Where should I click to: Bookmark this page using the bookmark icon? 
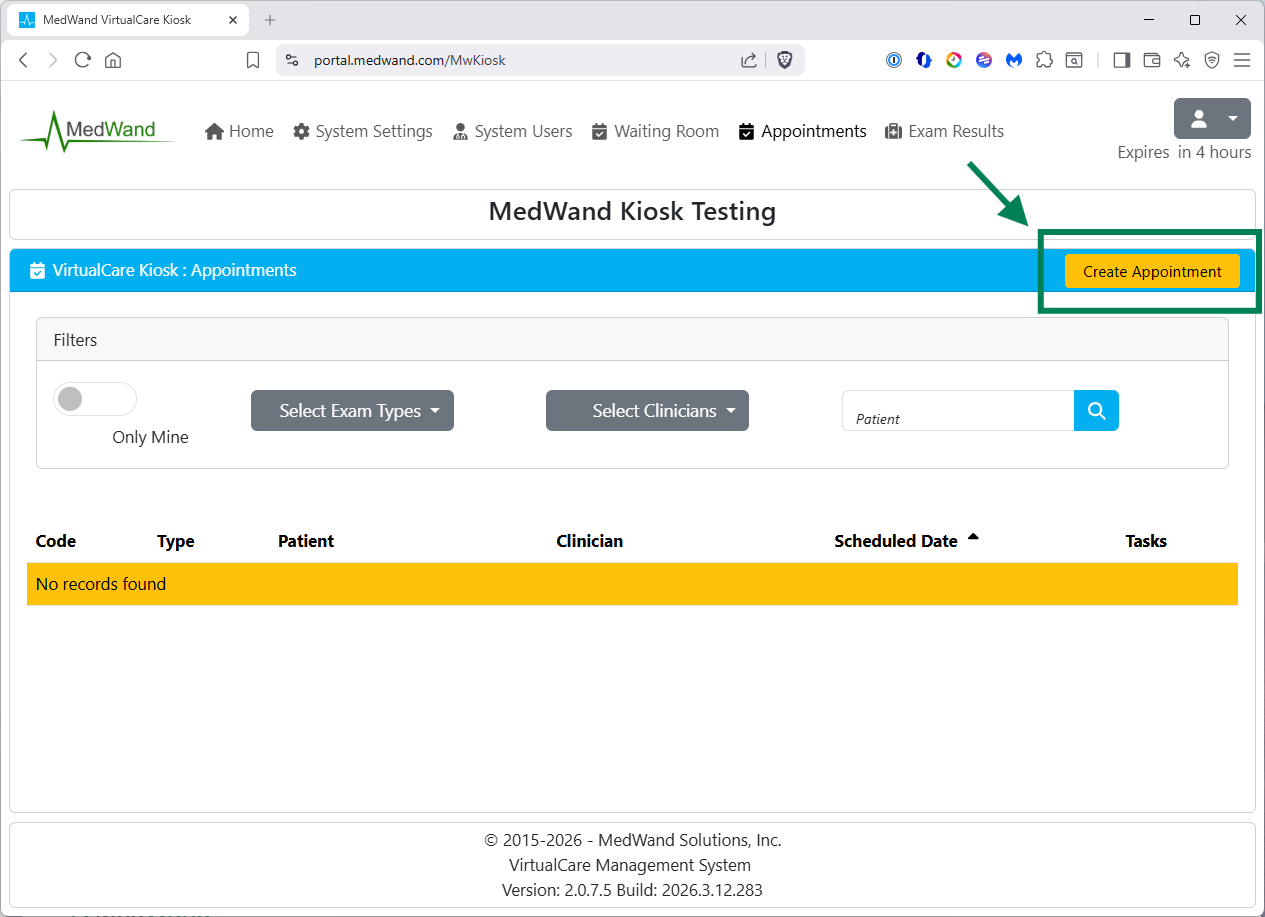pos(253,60)
